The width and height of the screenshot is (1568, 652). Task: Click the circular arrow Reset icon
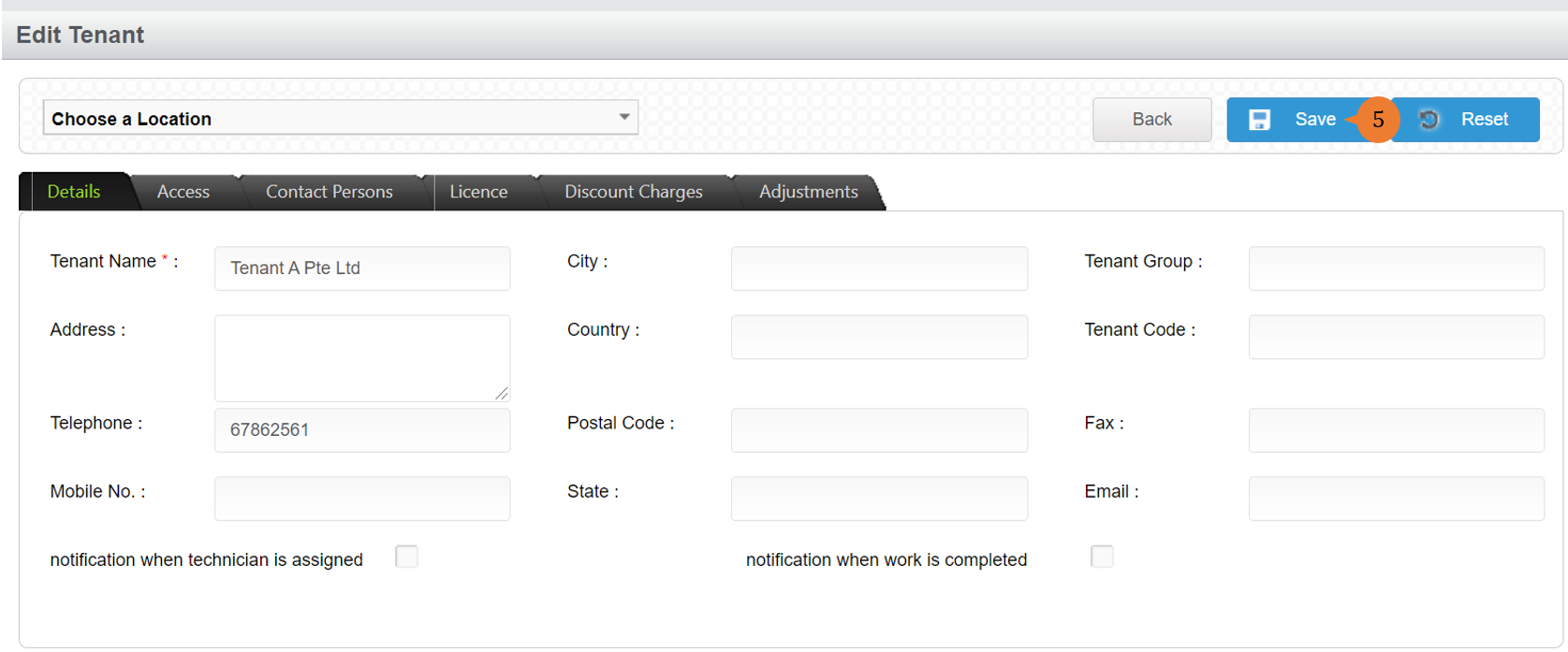point(1429,120)
